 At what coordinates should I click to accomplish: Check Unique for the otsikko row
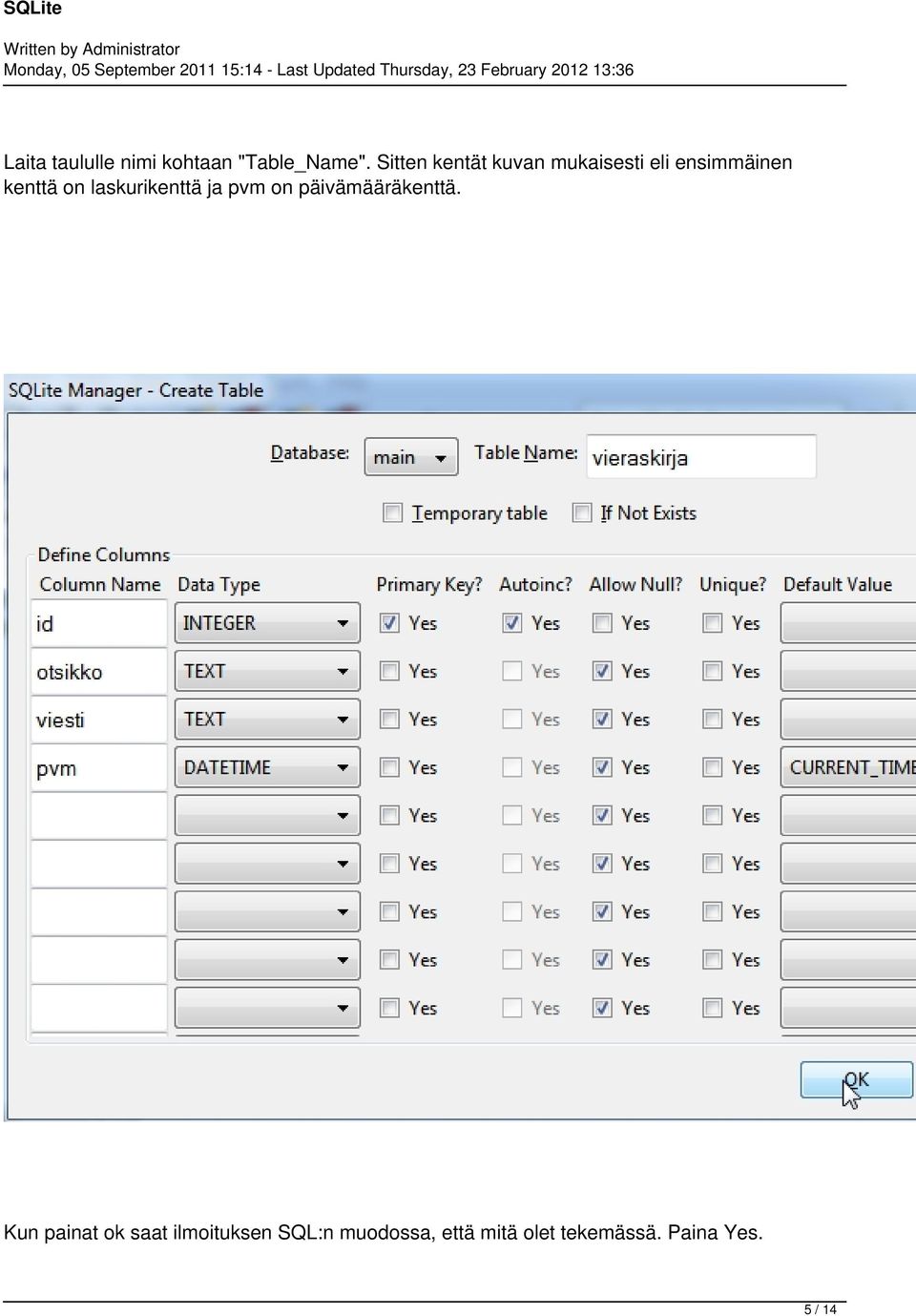click(x=713, y=671)
